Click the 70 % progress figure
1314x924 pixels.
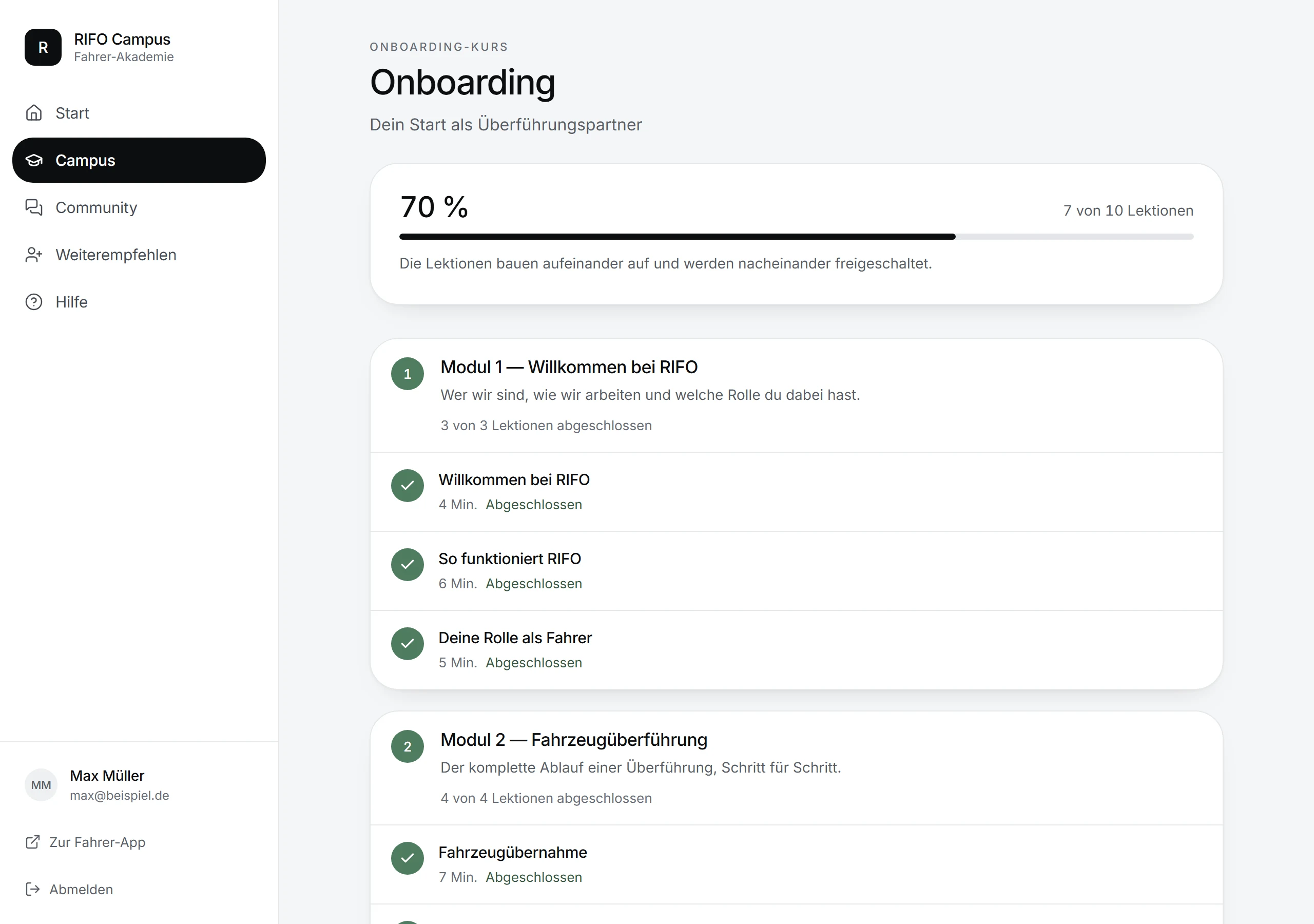click(434, 207)
